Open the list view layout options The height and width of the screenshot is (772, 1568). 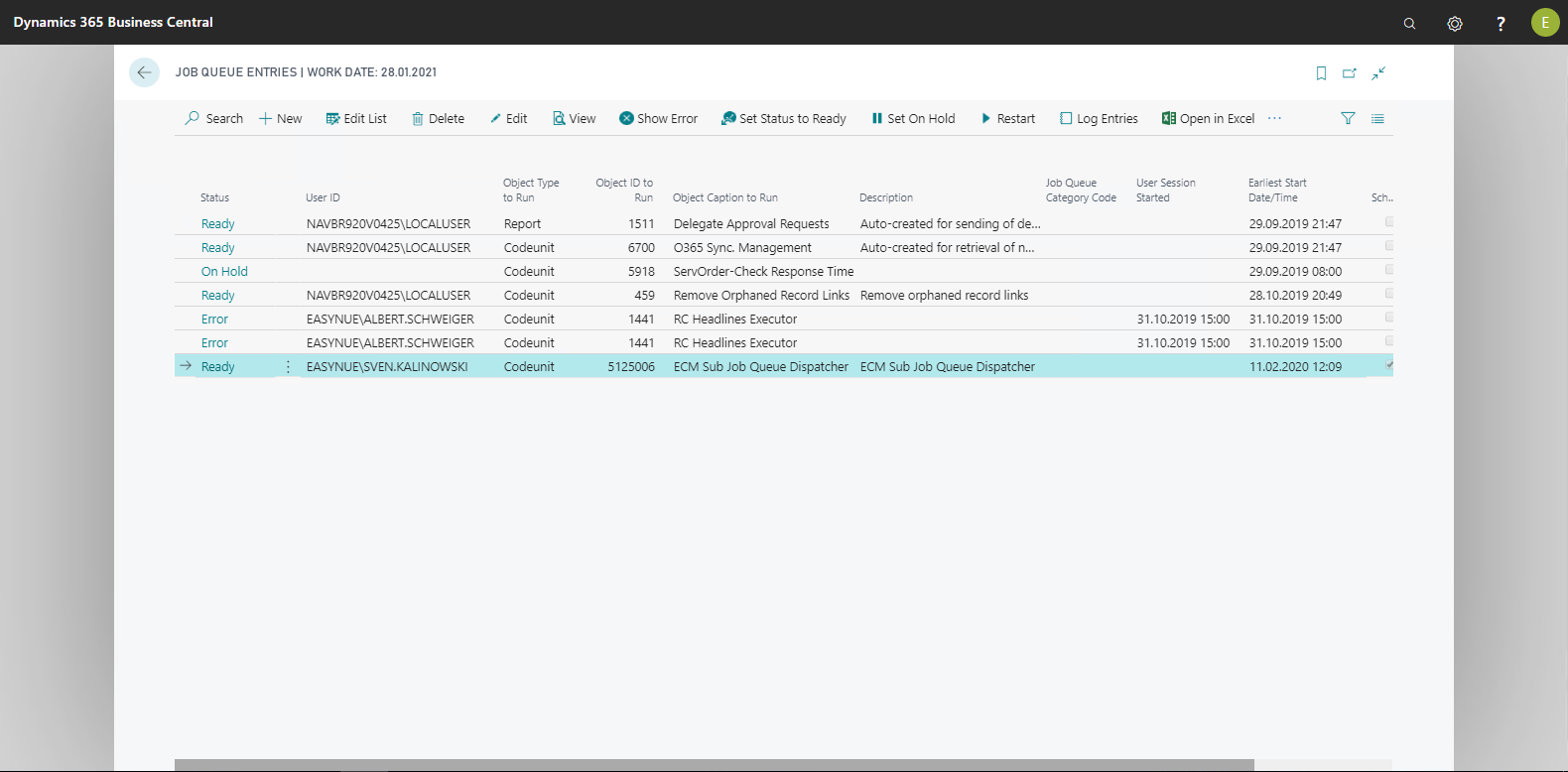point(1377,118)
